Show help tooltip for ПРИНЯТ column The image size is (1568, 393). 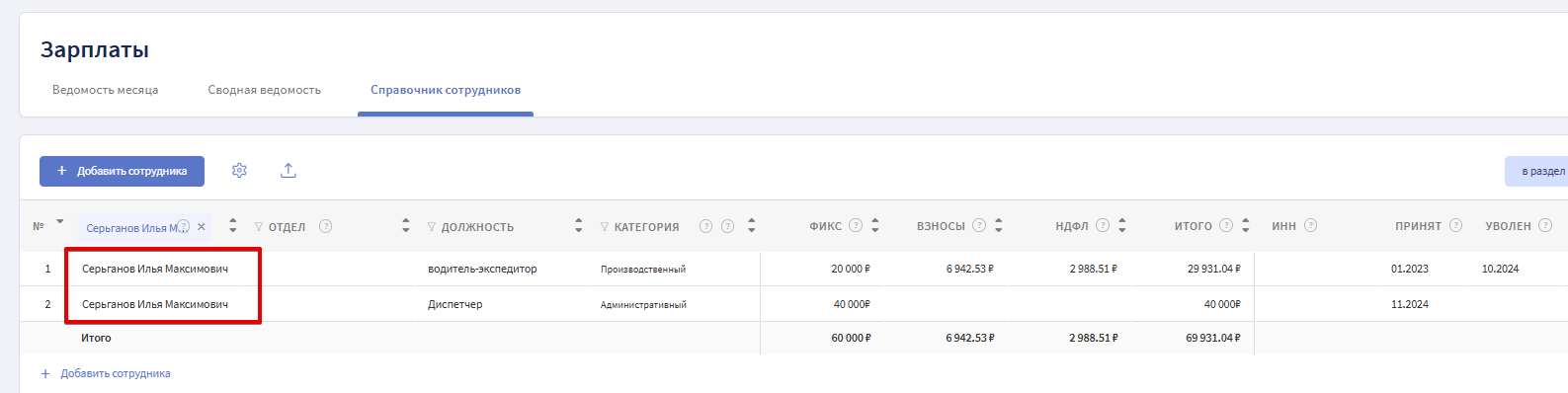pyautogui.click(x=1455, y=225)
